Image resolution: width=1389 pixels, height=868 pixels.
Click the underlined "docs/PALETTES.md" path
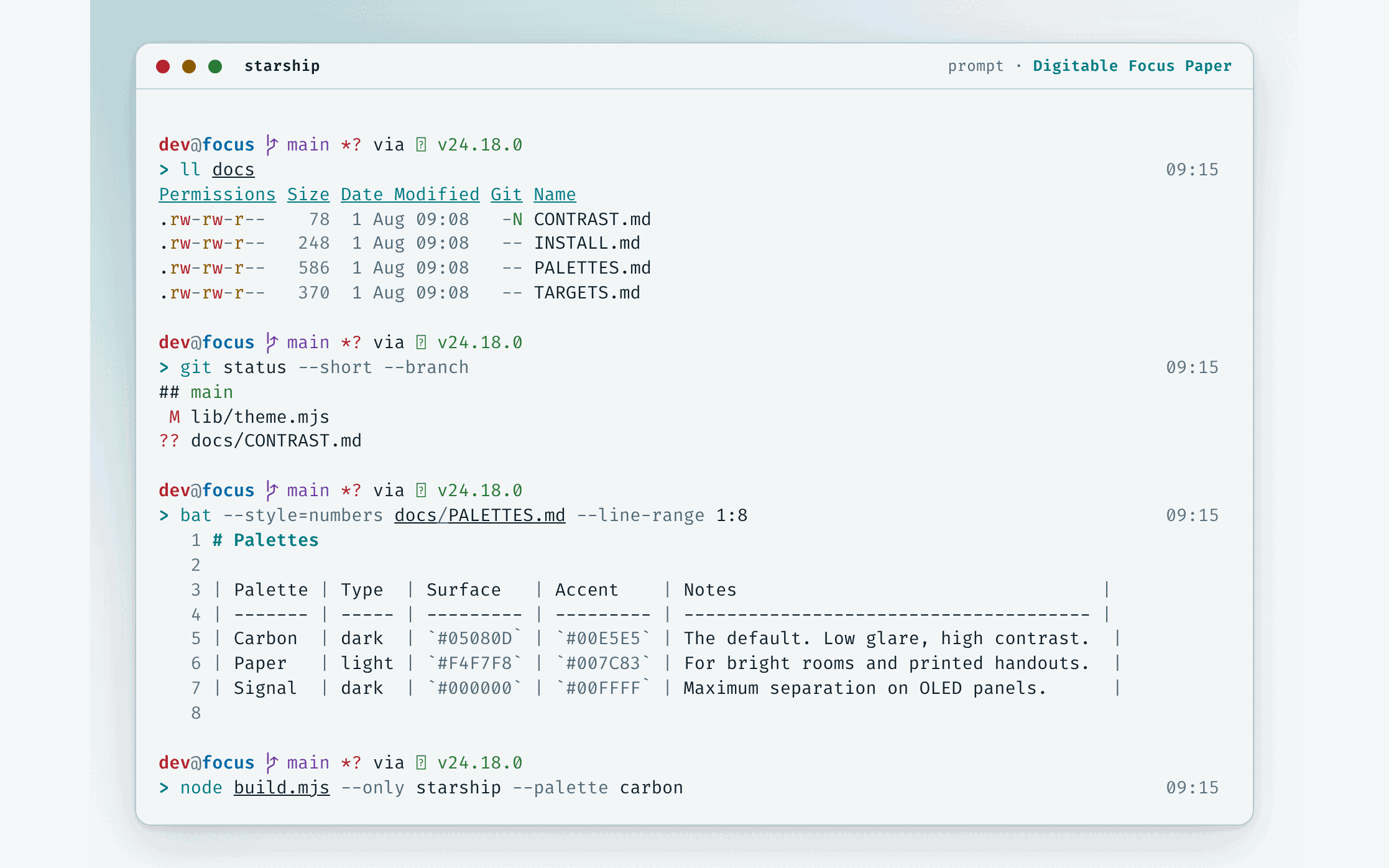pos(480,515)
